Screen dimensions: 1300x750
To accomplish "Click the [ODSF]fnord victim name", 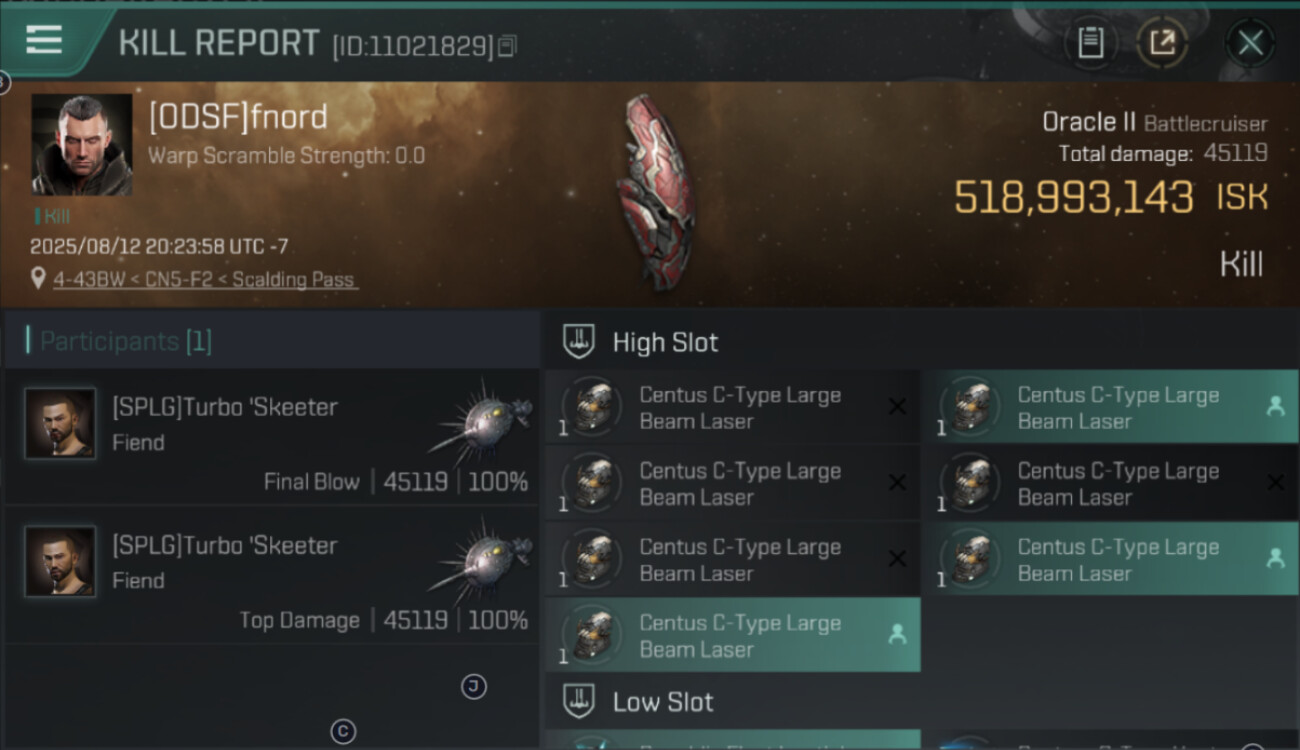I will coord(238,118).
